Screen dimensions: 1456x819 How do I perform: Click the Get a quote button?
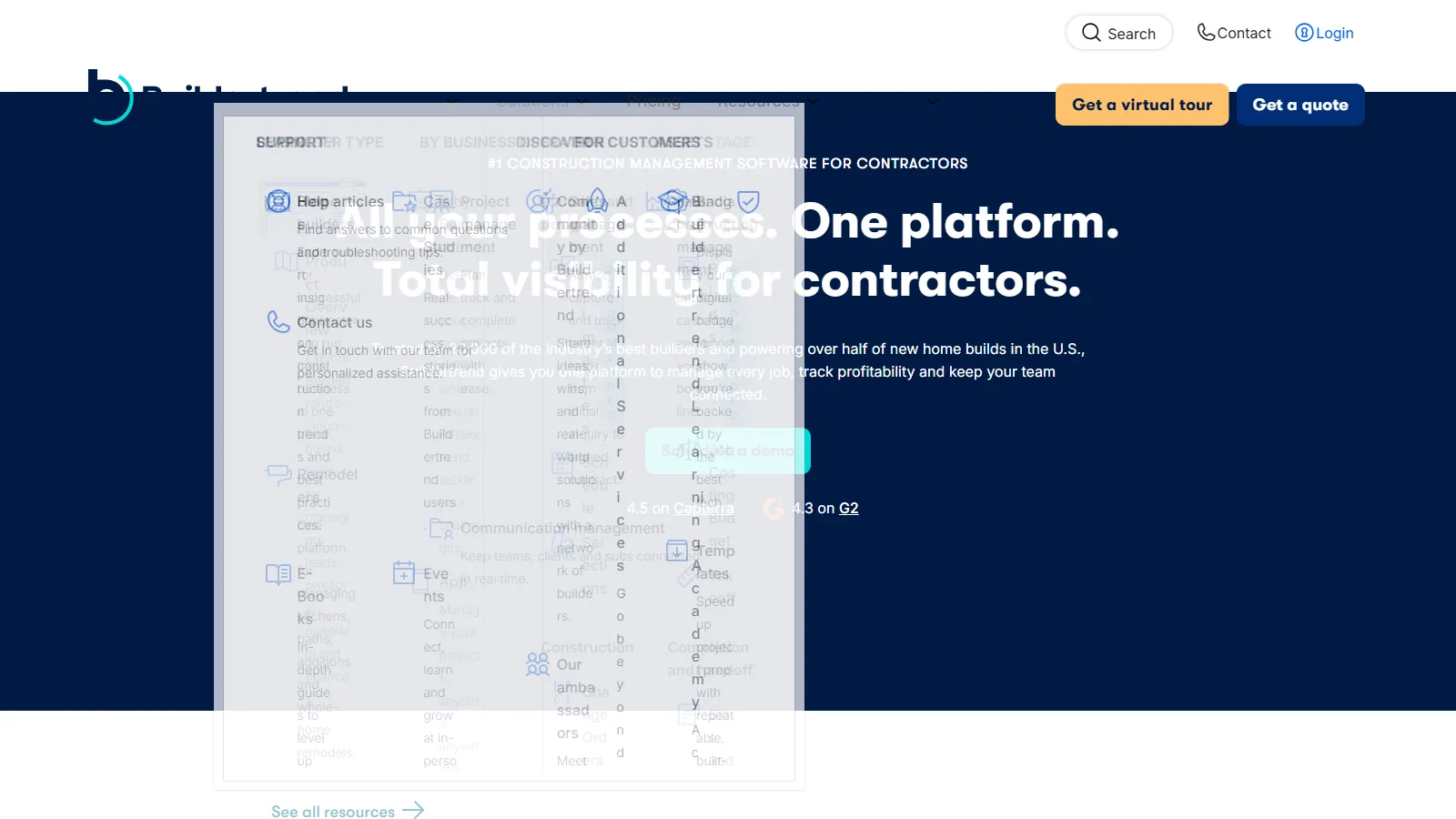point(1299,105)
